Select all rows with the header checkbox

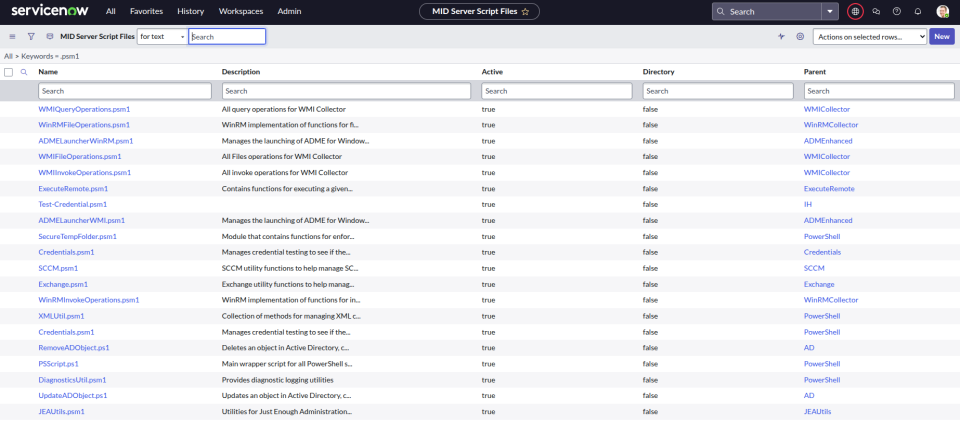[9, 72]
